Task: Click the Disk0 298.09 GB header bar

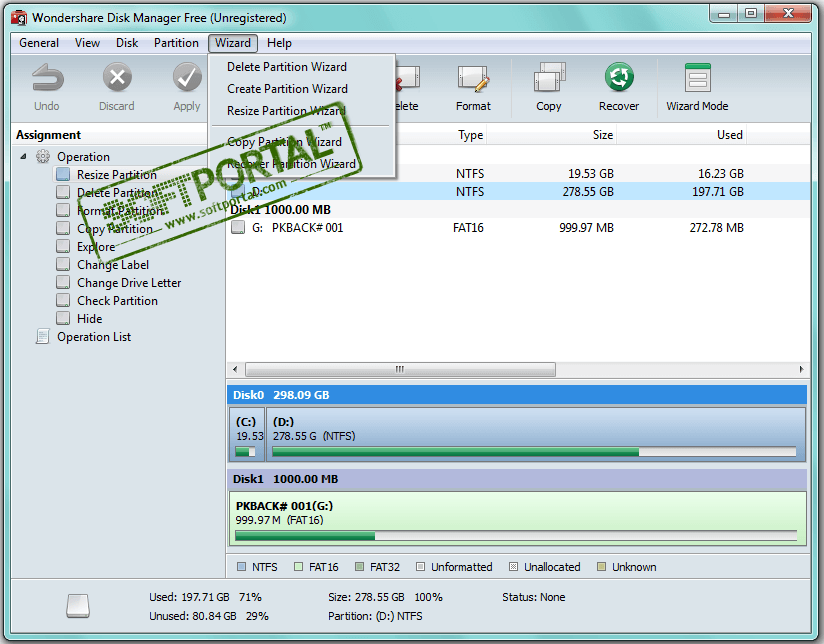Action: (518, 395)
